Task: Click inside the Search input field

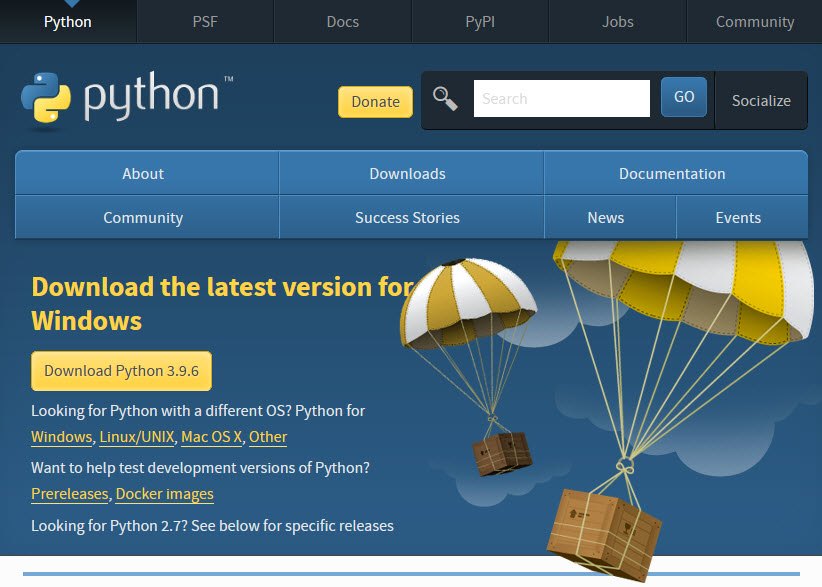Action: 561,98
